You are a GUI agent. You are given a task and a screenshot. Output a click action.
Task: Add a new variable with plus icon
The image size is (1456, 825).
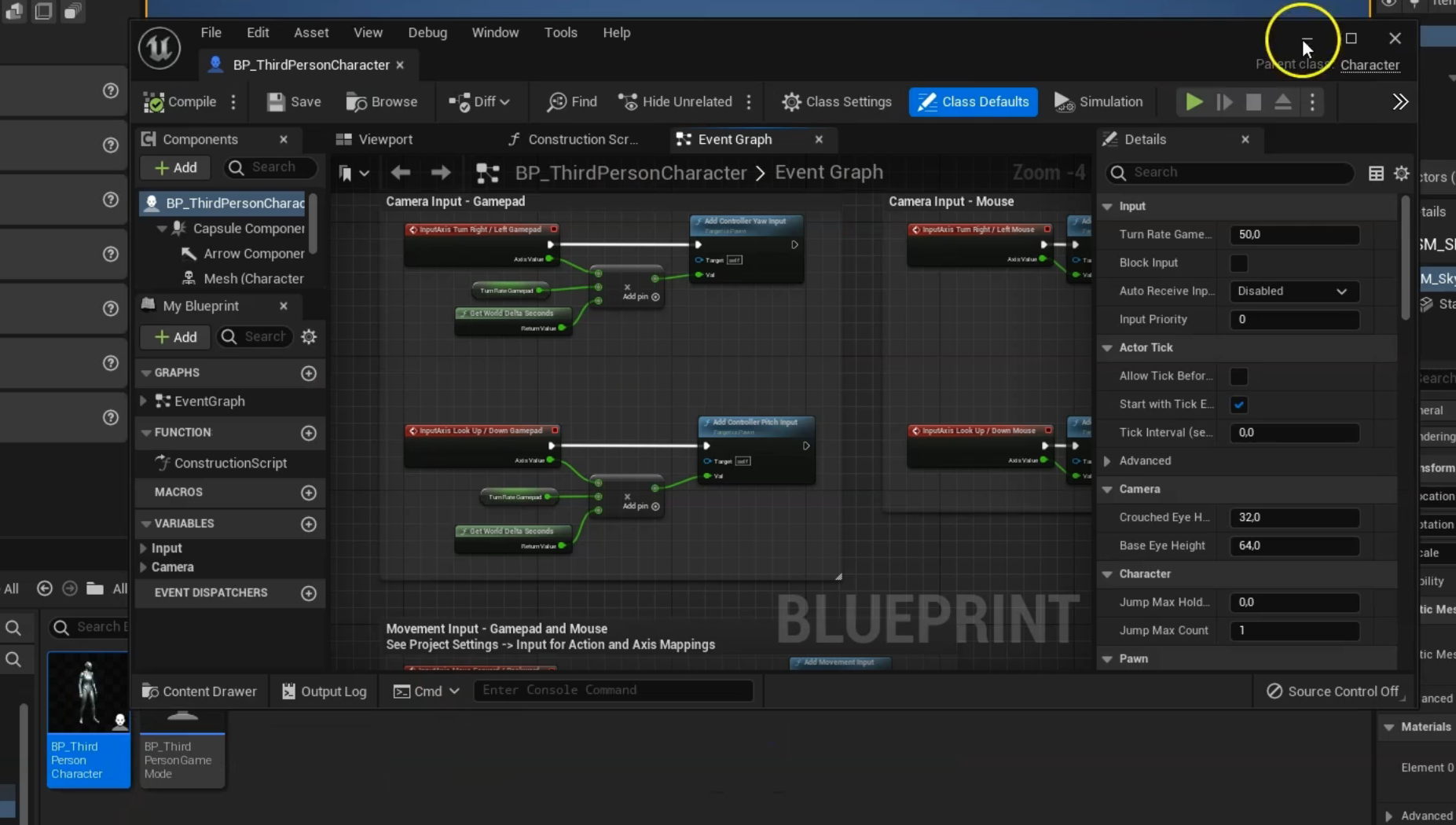click(x=309, y=524)
